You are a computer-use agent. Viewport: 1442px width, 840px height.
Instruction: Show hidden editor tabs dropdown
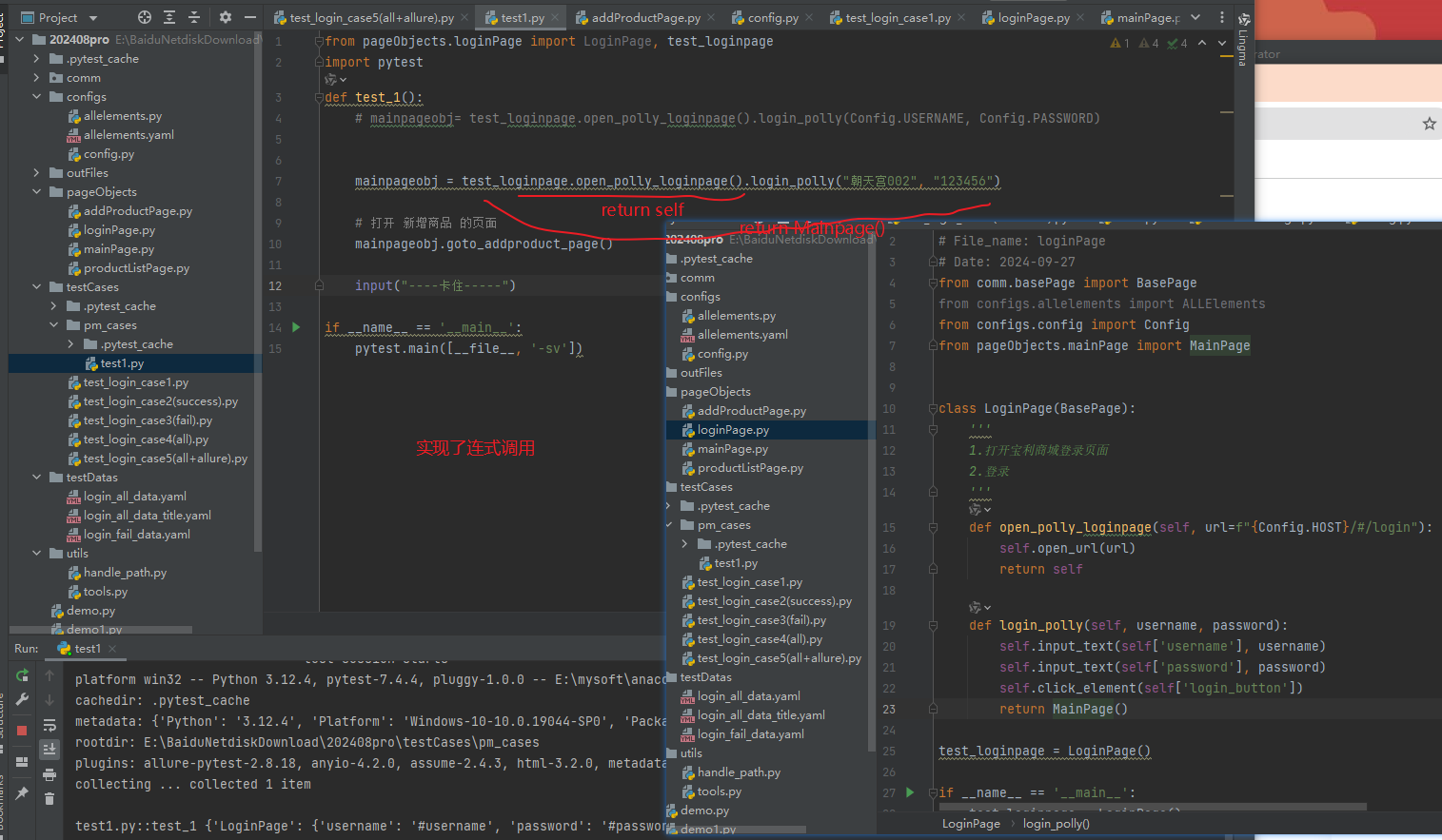click(x=1195, y=17)
